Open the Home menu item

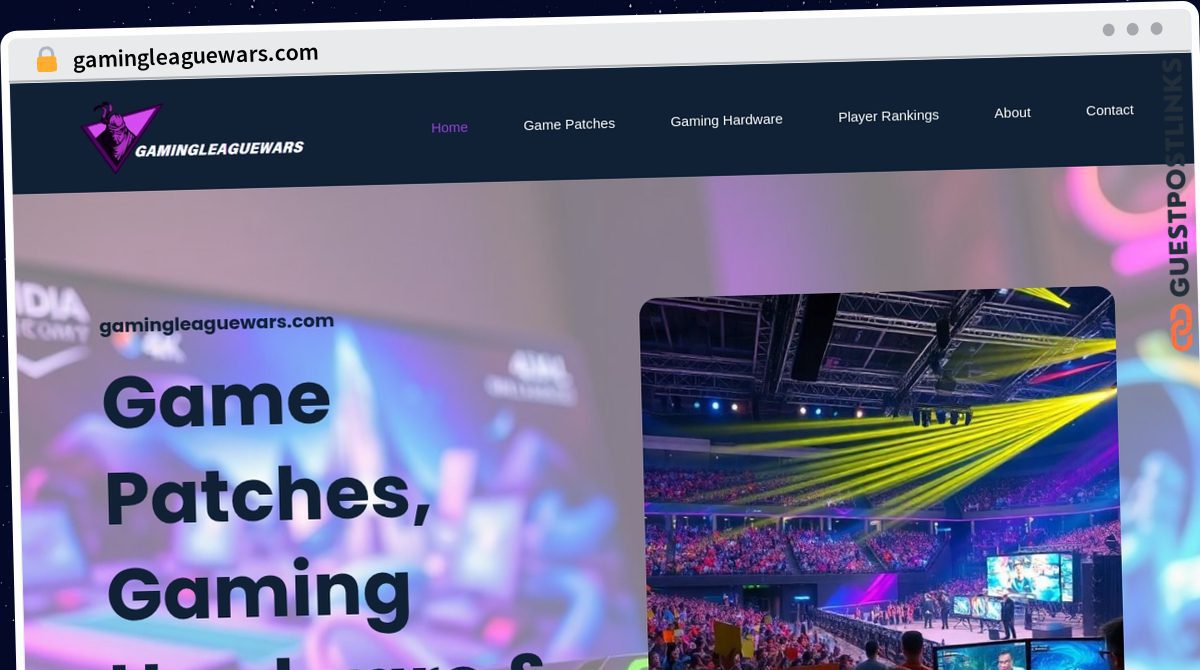point(449,127)
